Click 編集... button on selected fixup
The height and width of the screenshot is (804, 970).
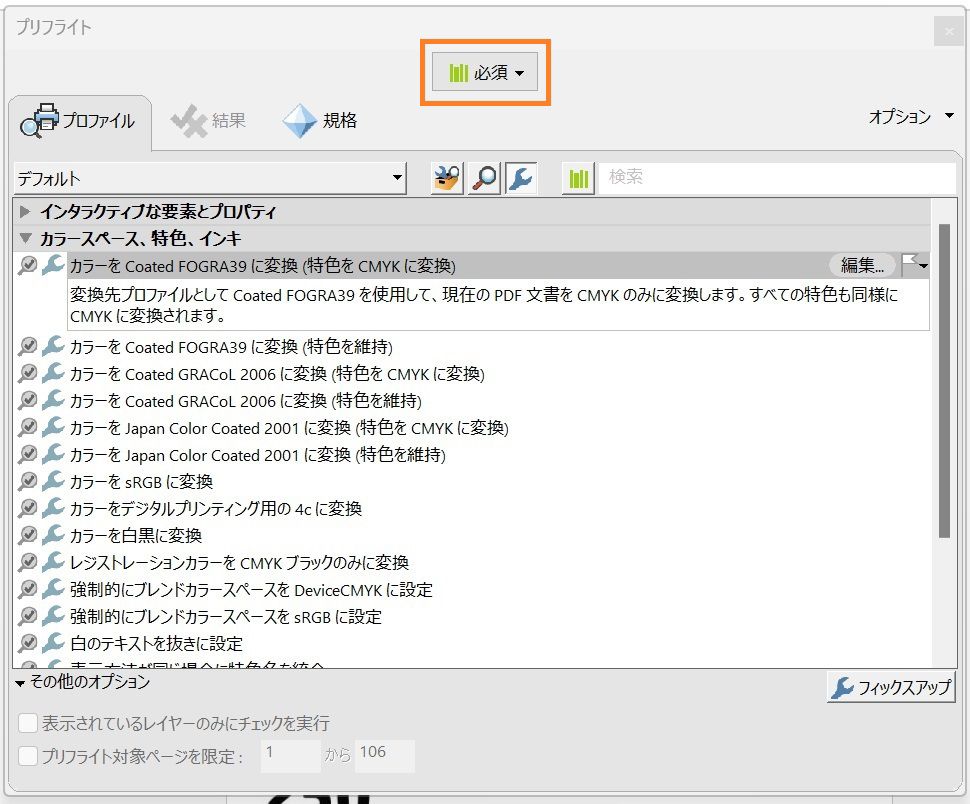pyautogui.click(x=862, y=265)
